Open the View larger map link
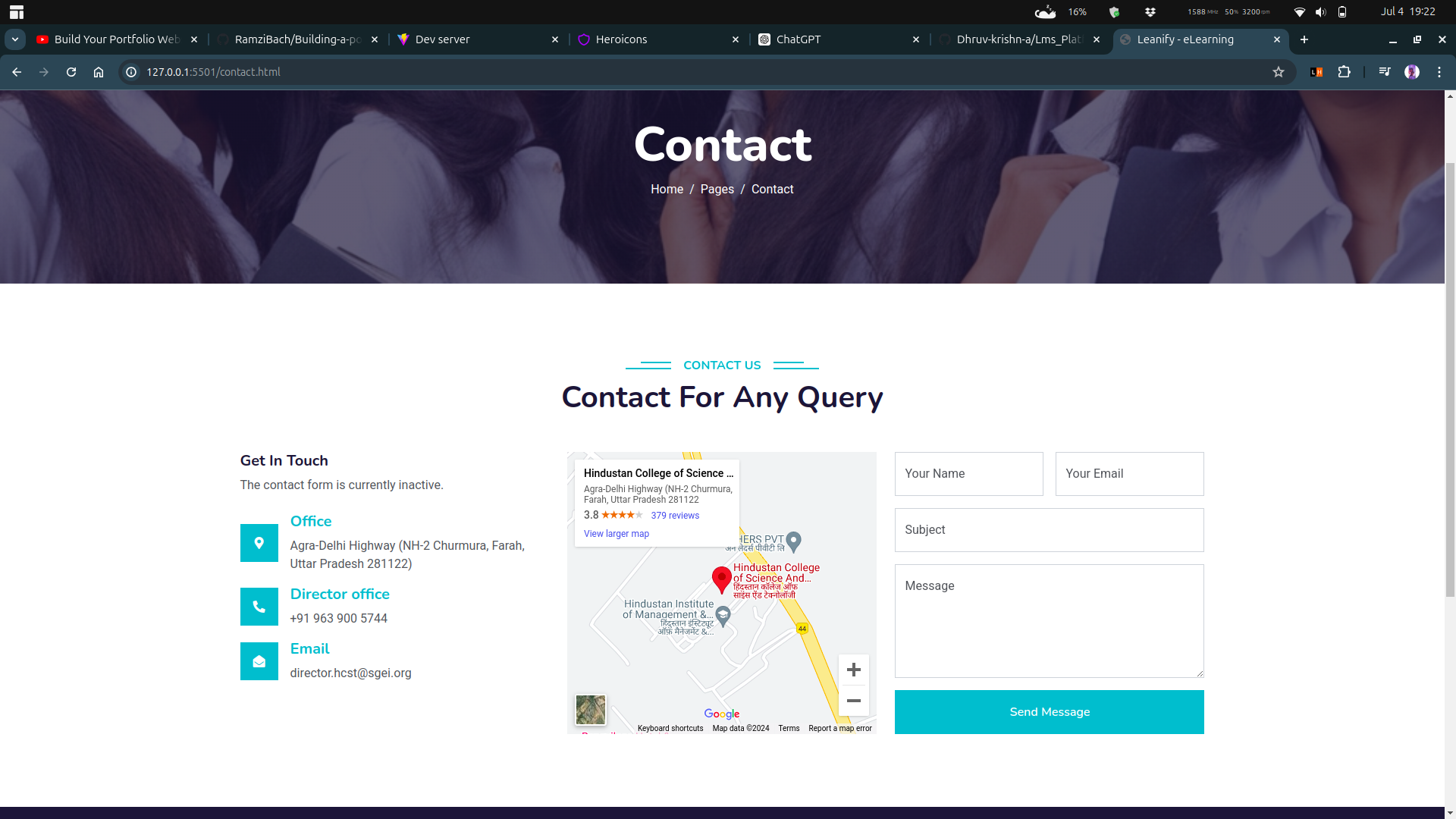Viewport: 1456px width, 819px height. [x=617, y=534]
